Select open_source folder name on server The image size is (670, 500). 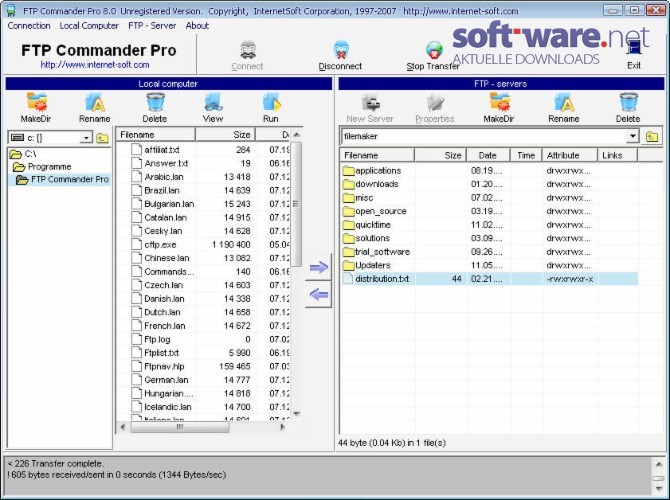tap(381, 211)
